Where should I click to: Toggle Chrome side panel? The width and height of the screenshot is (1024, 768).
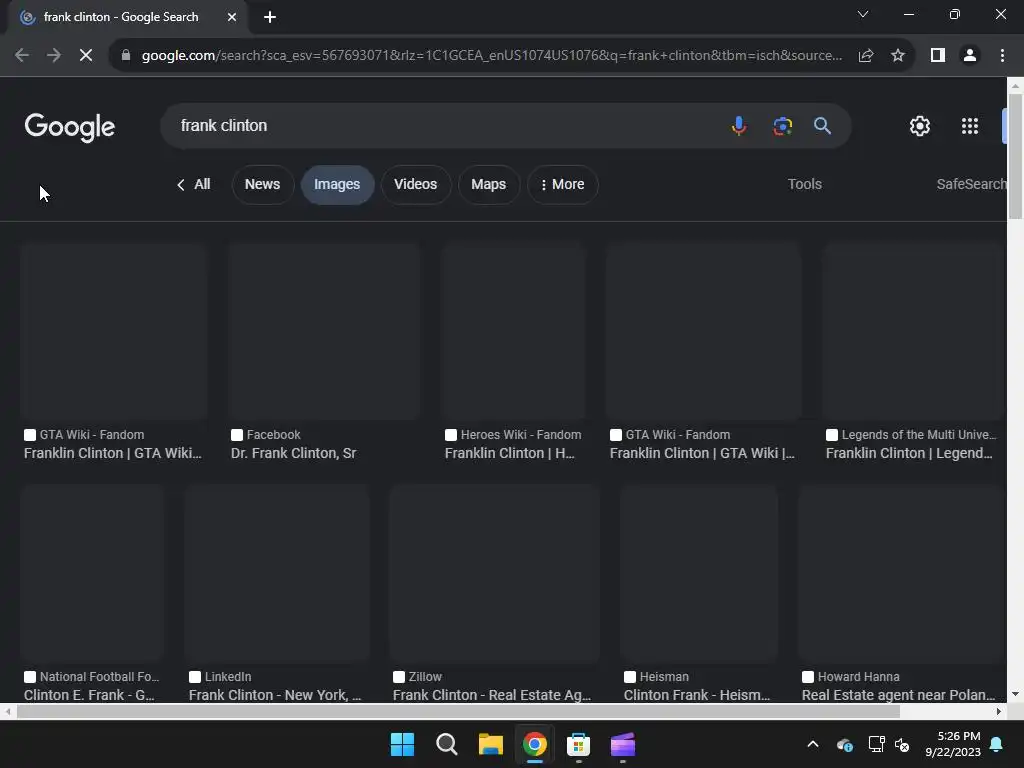pos(938,56)
